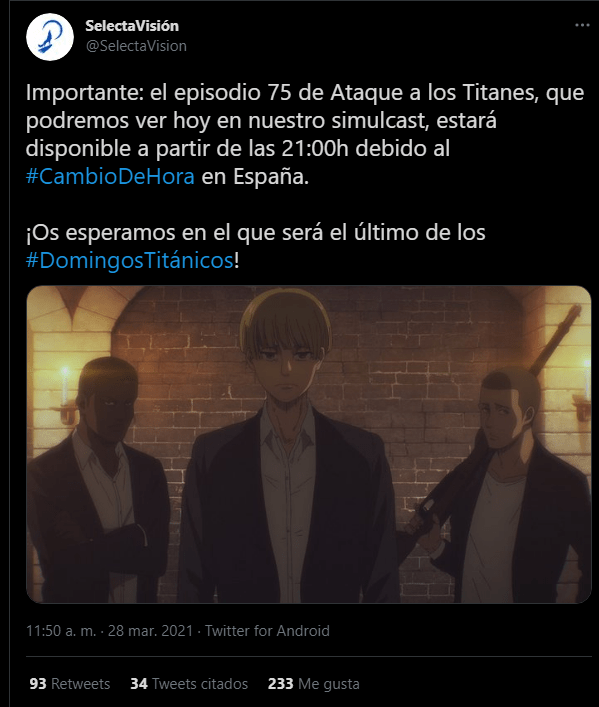
Task: Enlarge the attached anime image
Action: coord(309,444)
